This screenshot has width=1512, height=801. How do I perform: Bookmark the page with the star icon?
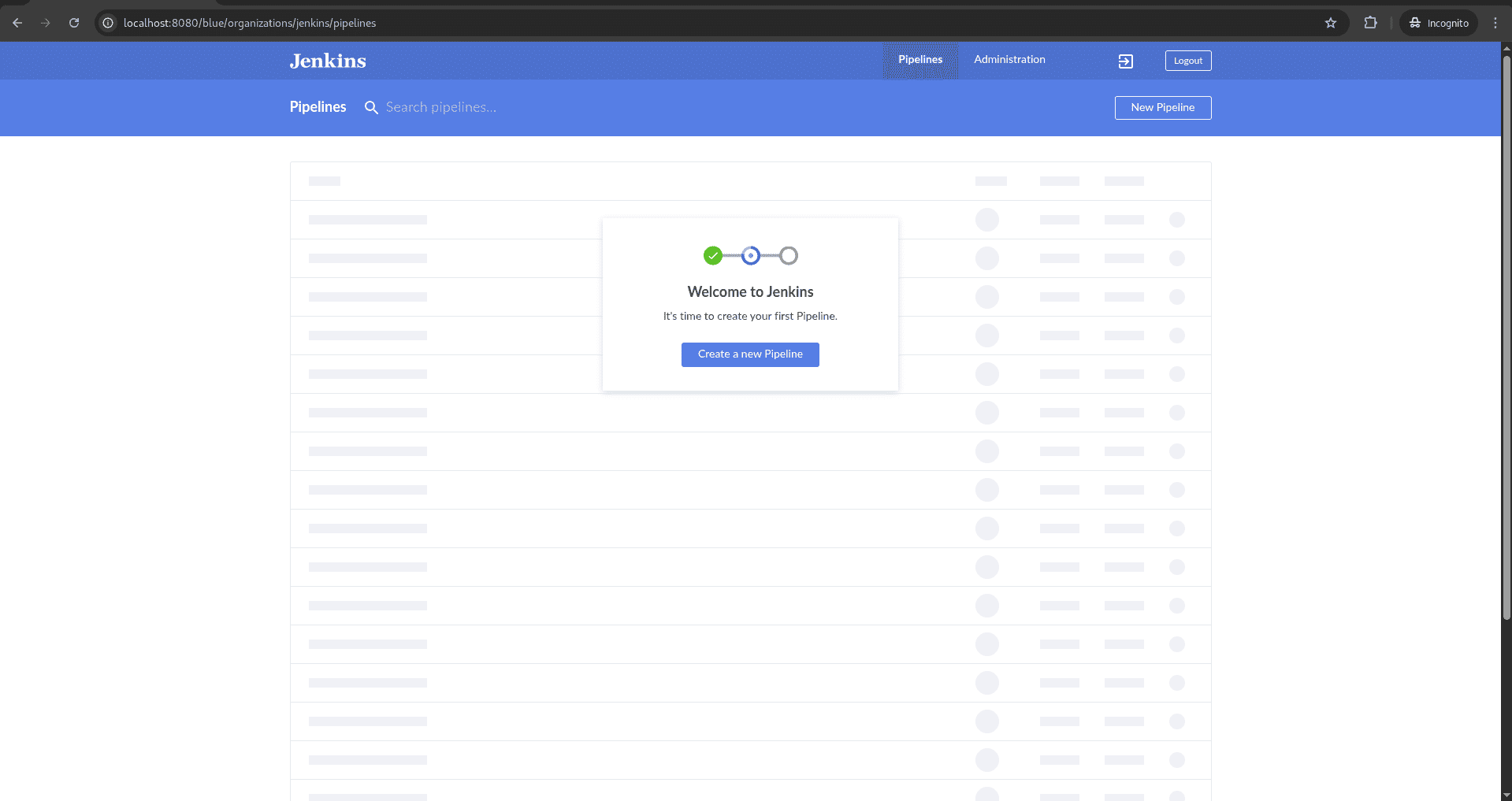[1331, 23]
